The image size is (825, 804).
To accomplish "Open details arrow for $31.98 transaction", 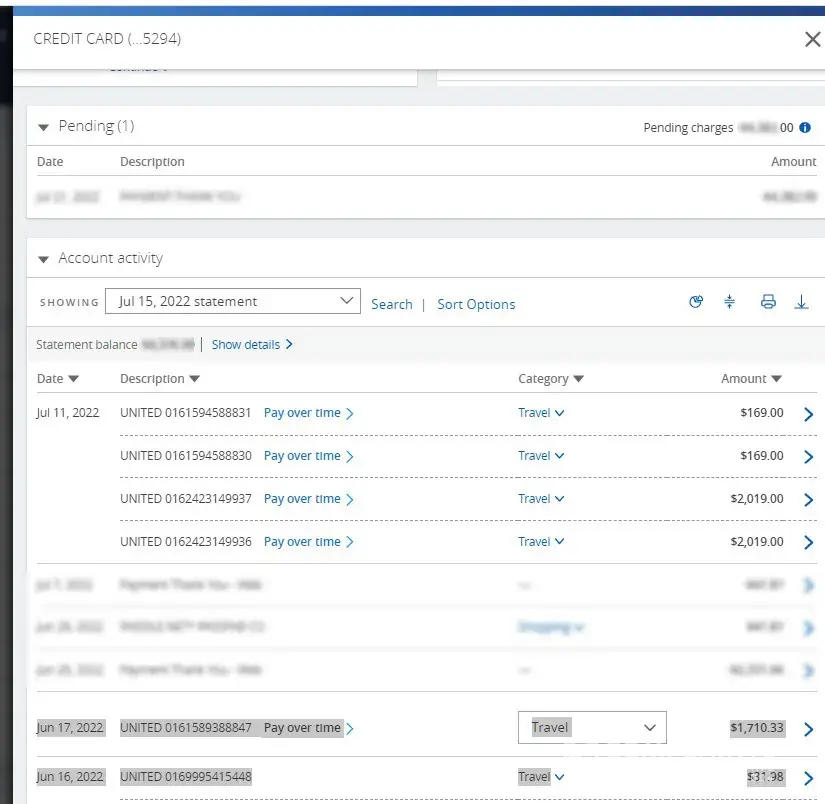I will point(809,778).
